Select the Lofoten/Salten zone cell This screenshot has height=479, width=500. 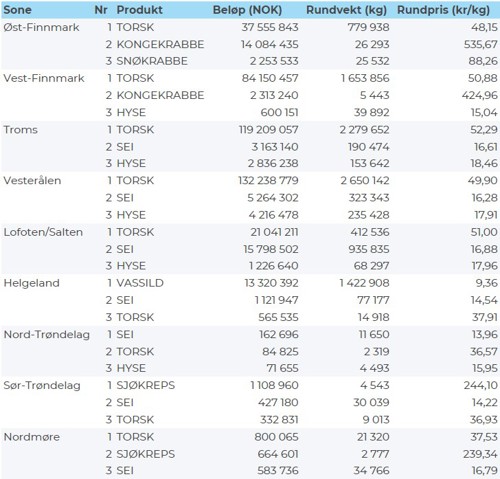[x=43, y=232]
